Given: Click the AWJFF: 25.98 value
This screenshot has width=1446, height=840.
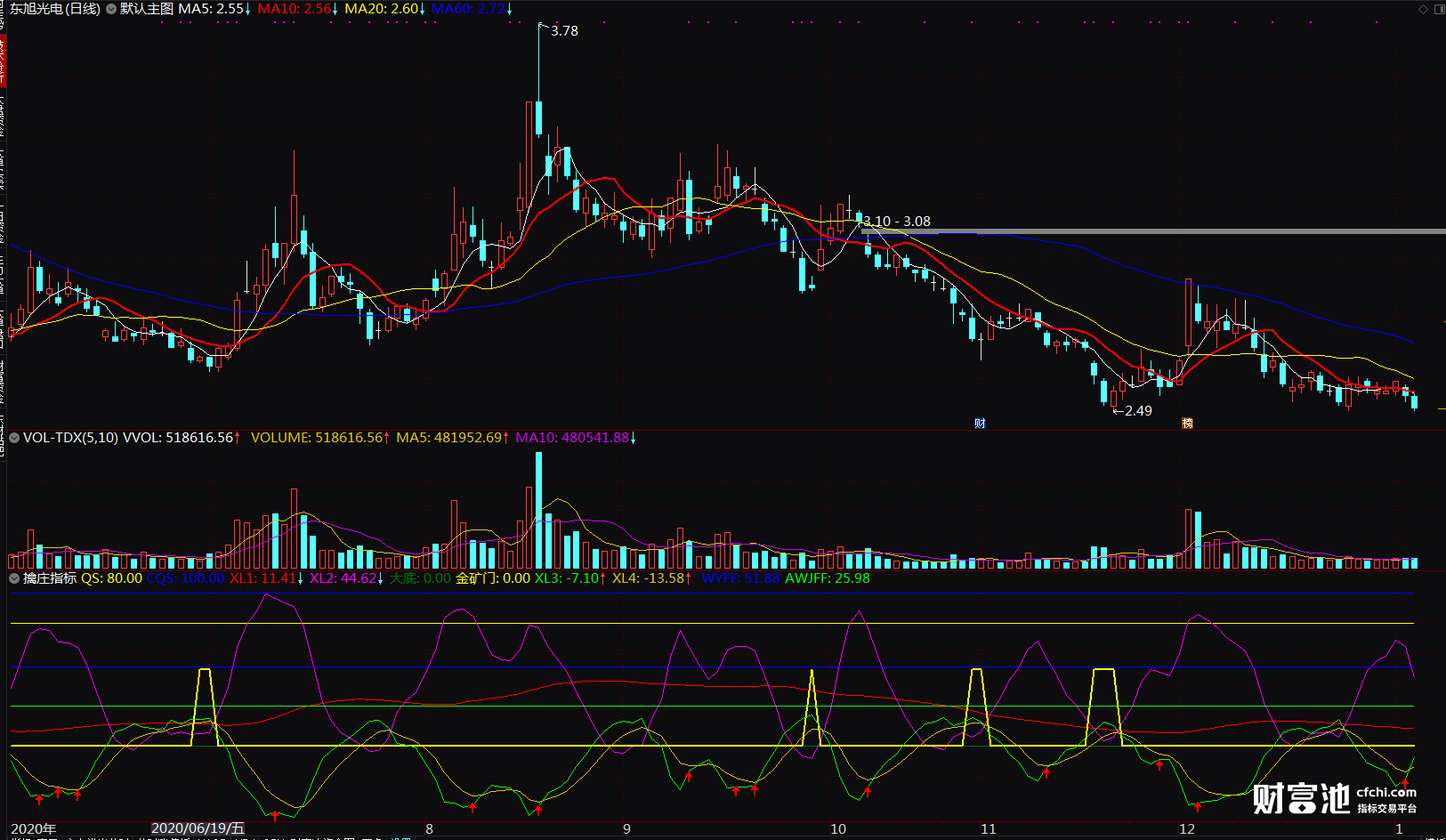Looking at the screenshot, I should tap(828, 578).
